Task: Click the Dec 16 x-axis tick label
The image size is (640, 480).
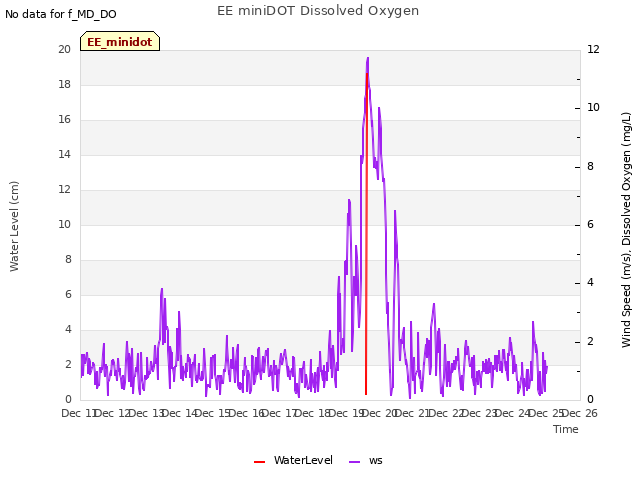Action: pos(249,413)
